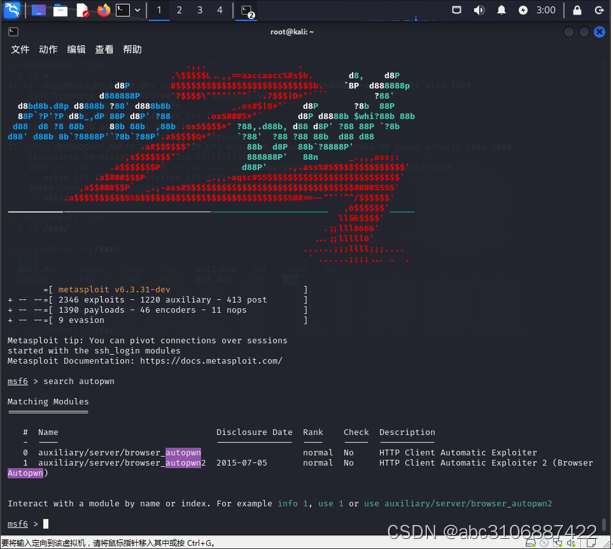Image resolution: width=613 pixels, height=549 pixels.
Task: Launch the text editor panel icon
Action: [x=82, y=10]
